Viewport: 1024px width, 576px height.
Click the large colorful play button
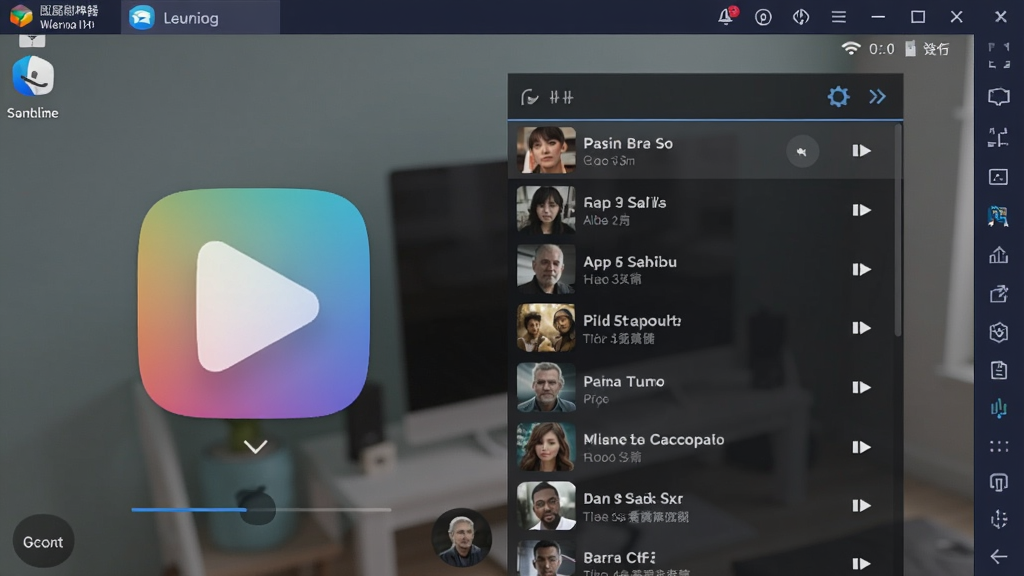pyautogui.click(x=253, y=304)
